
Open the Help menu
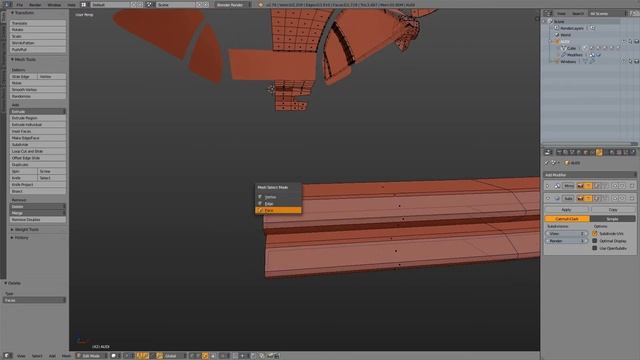click(71, 5)
